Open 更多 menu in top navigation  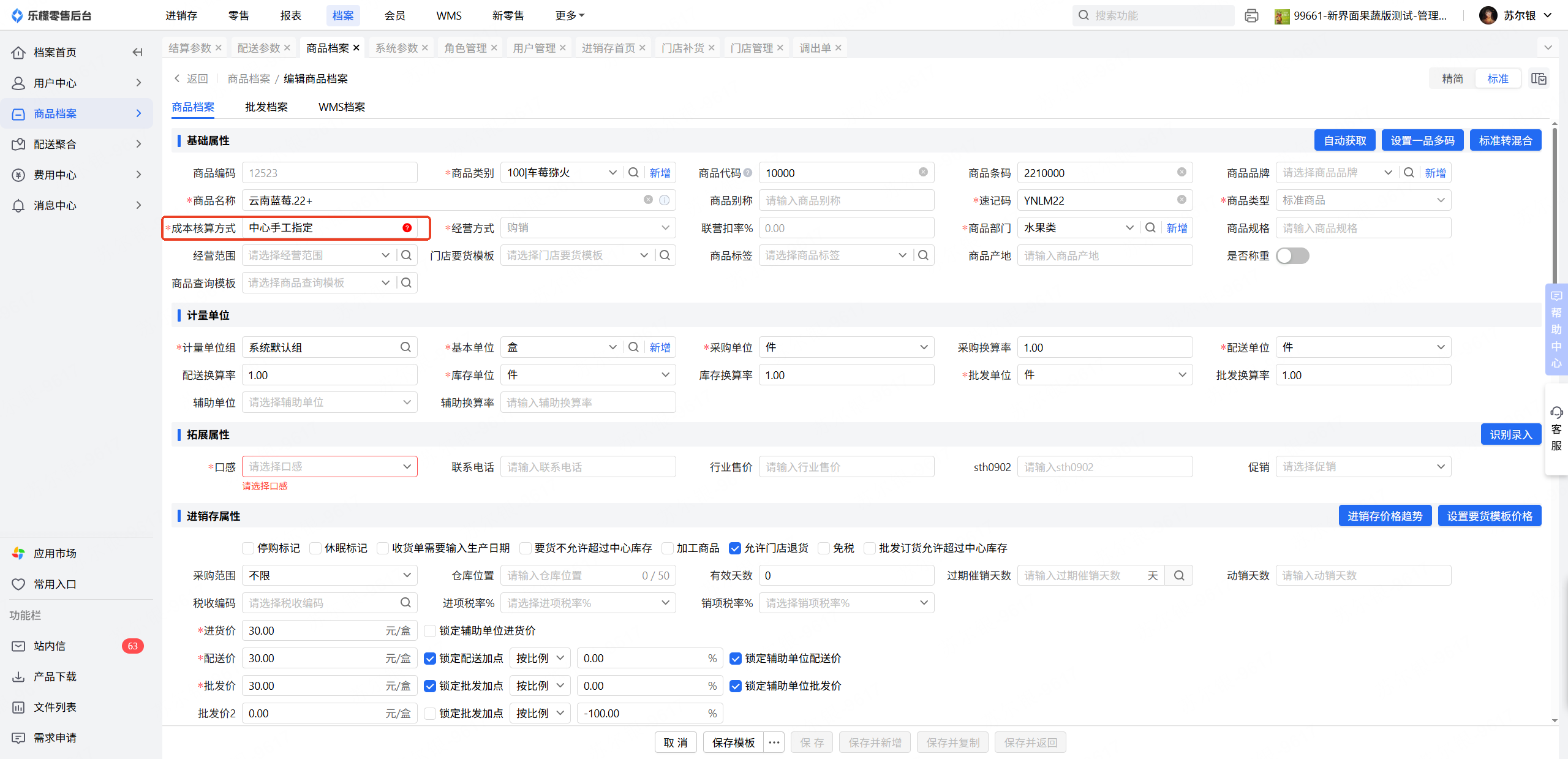[x=570, y=15]
